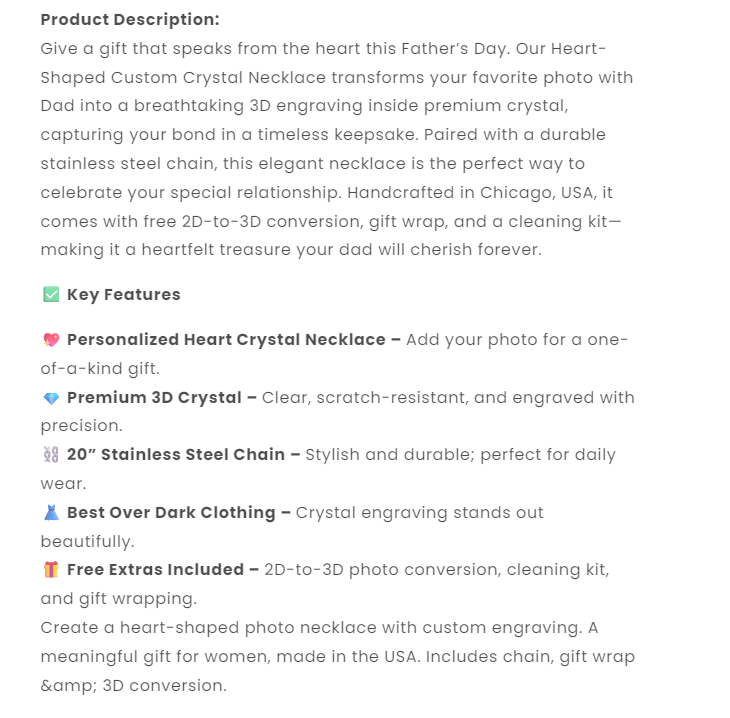Click the text Crystal engraving stands out
730x718 pixels.
coord(420,513)
